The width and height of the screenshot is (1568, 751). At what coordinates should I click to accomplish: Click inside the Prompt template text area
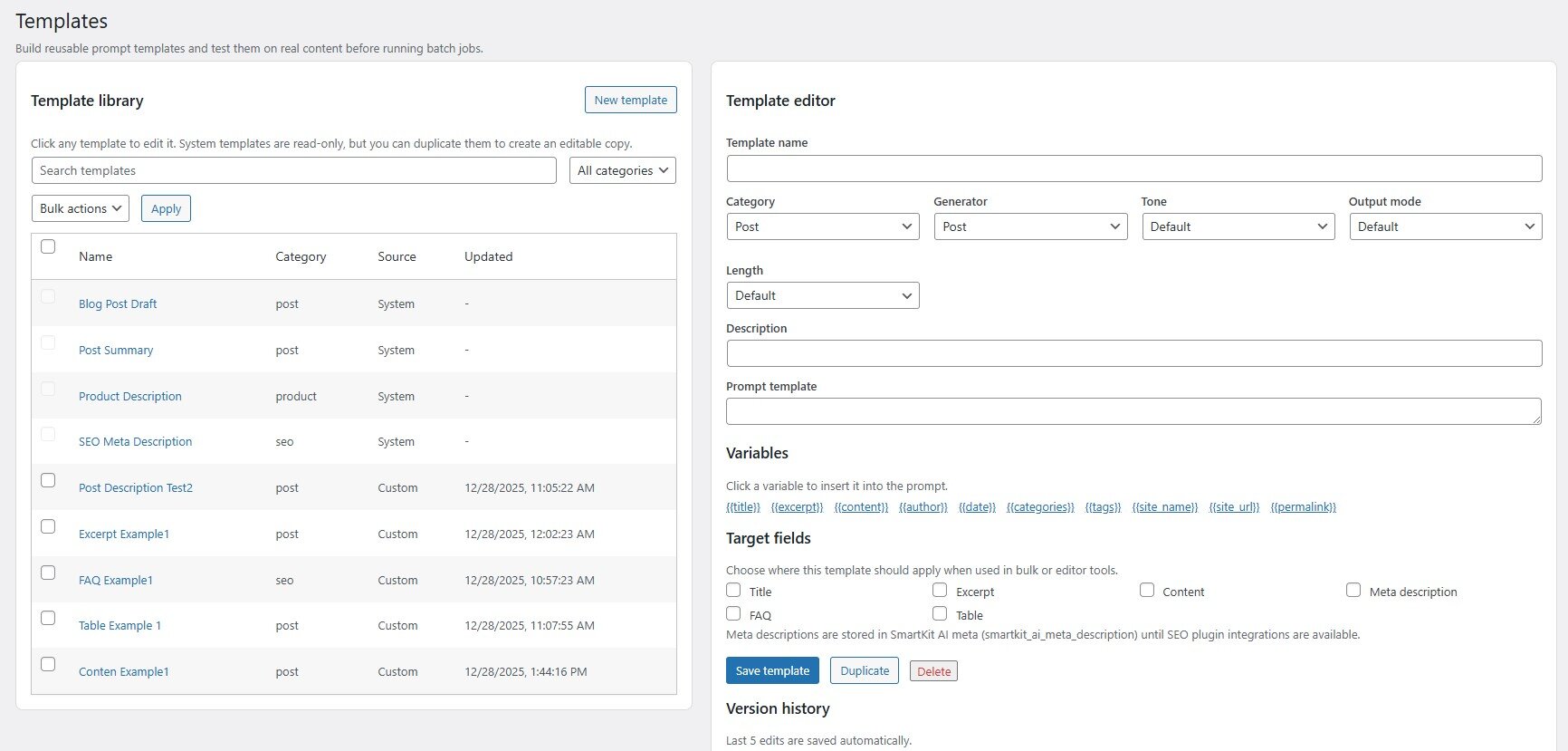pyautogui.click(x=1133, y=411)
